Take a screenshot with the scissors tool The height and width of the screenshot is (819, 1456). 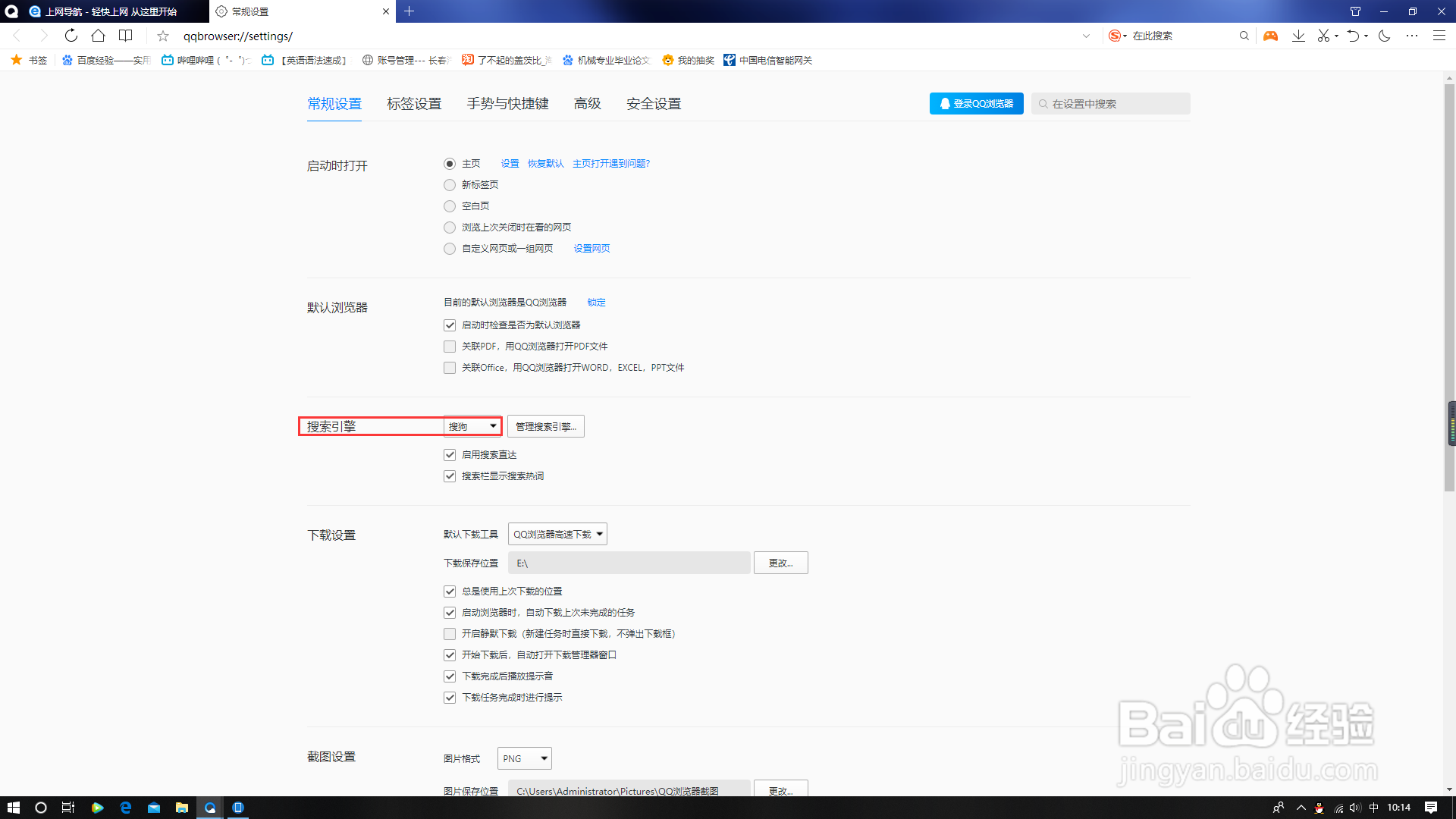click(x=1323, y=36)
